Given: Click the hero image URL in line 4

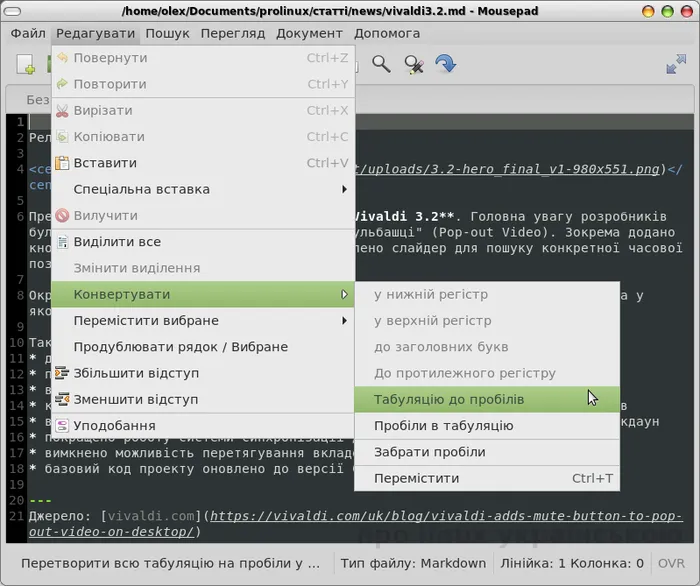Looking at the screenshot, I should coord(508,169).
